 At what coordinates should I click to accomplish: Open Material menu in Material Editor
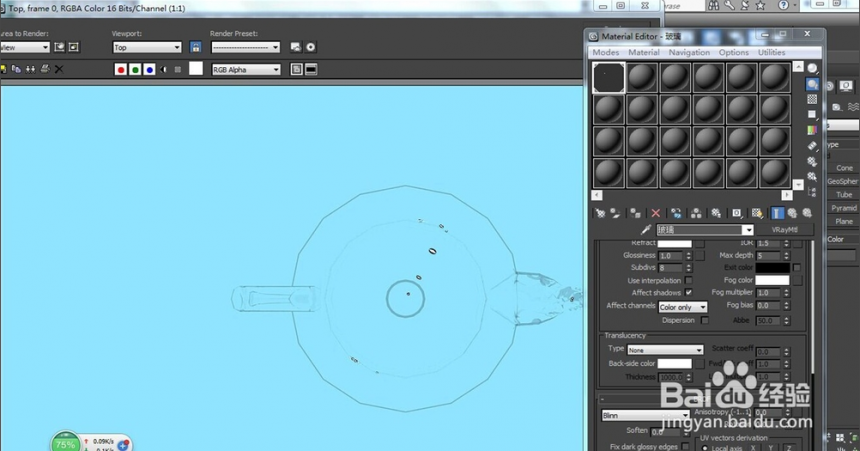643,52
